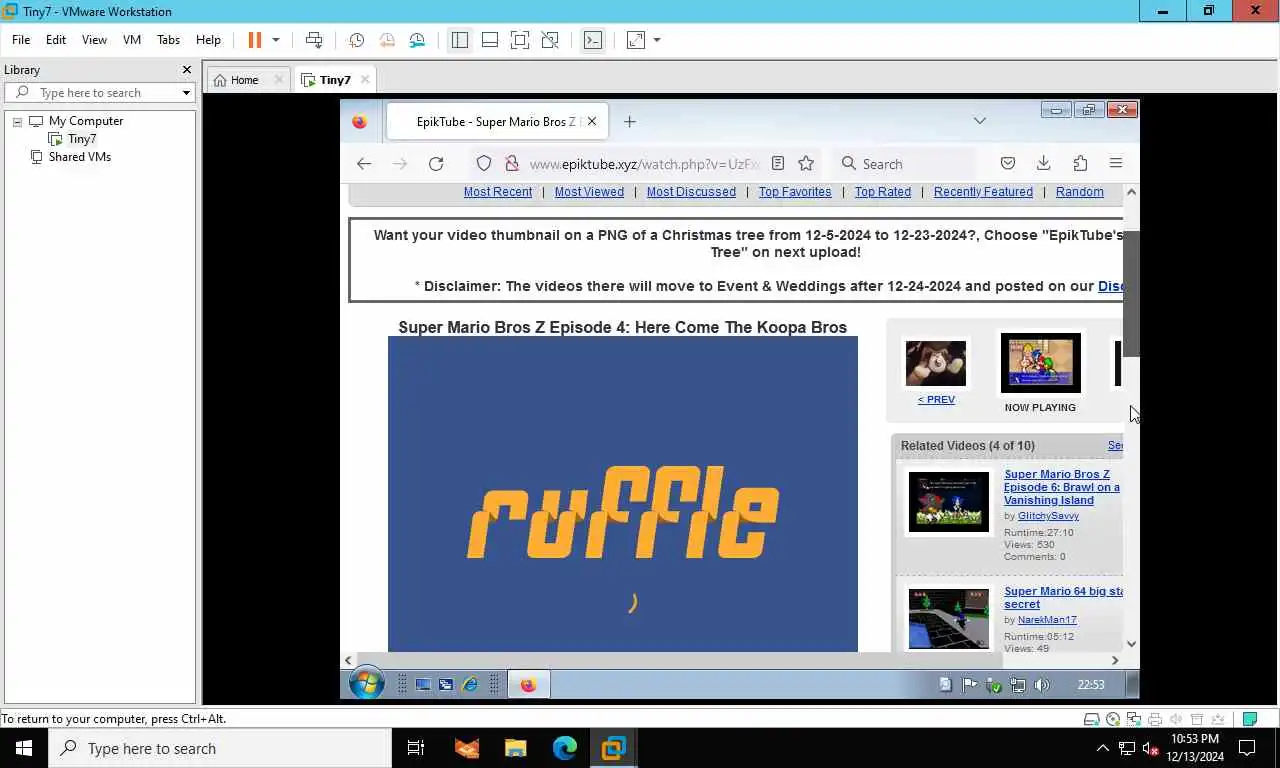Send Ctrl+Alt+Del to the virtual machine
The height and width of the screenshot is (768, 1280).
[314, 40]
